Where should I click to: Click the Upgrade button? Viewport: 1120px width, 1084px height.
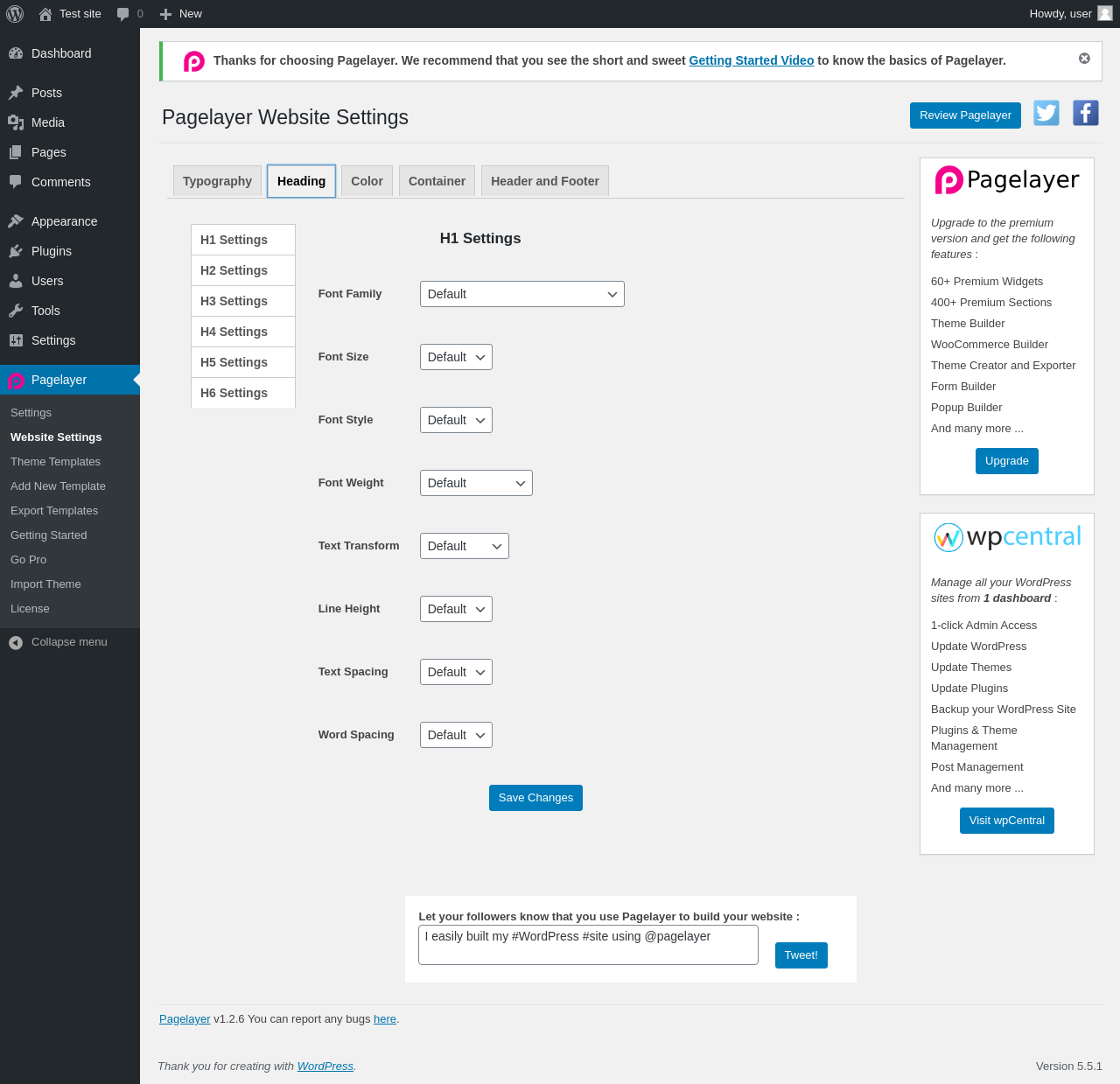pos(1007,461)
